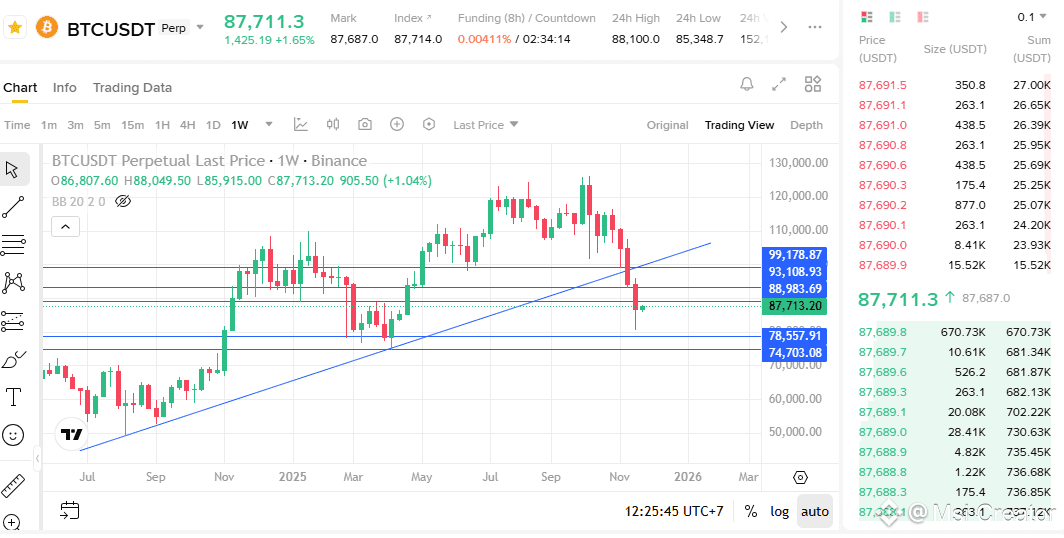
Task: Select the 3m timeframe
Action: (x=75, y=125)
